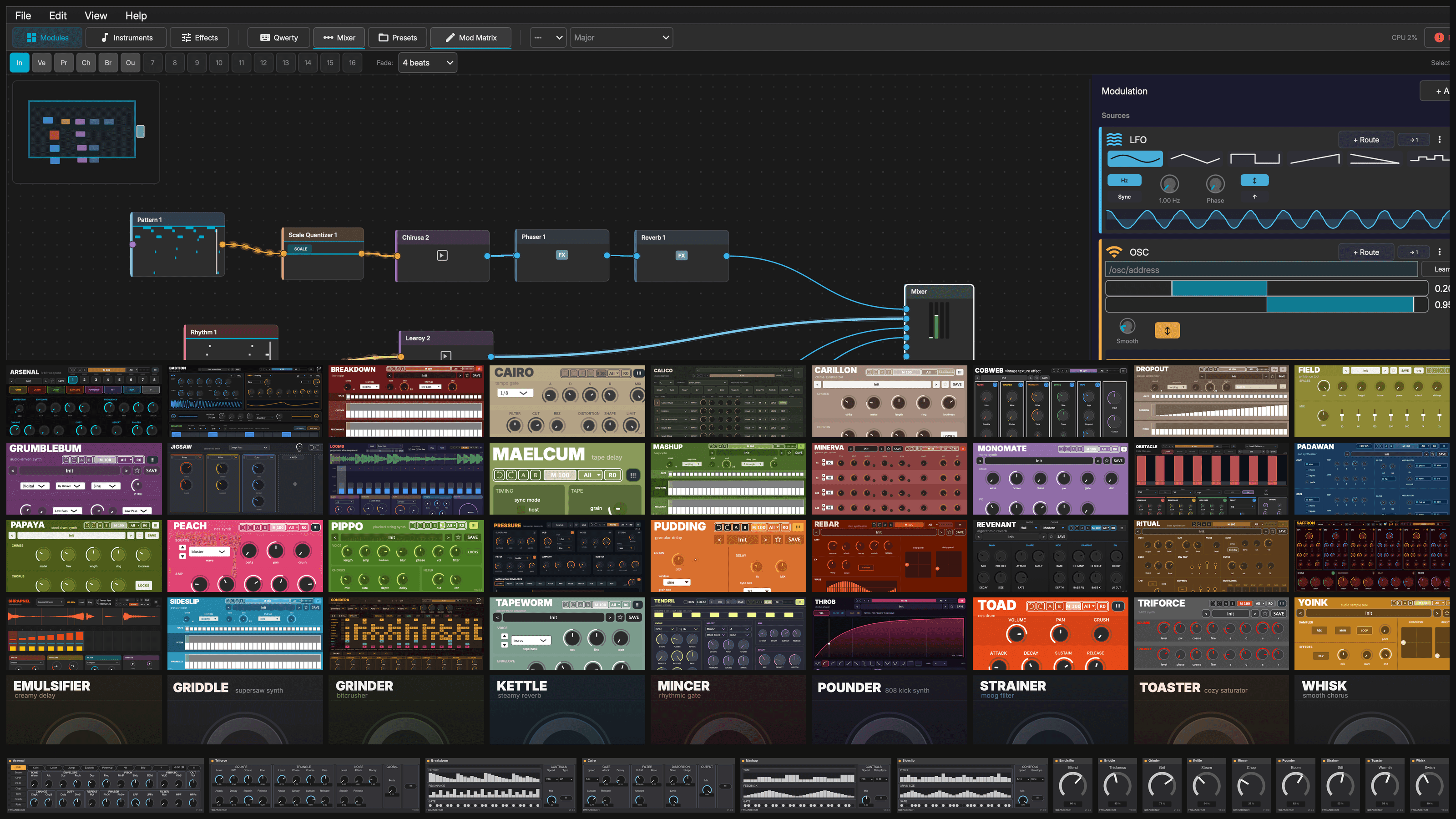Open the LFO three-dot options menu
The width and height of the screenshot is (1456, 819).
click(1440, 140)
